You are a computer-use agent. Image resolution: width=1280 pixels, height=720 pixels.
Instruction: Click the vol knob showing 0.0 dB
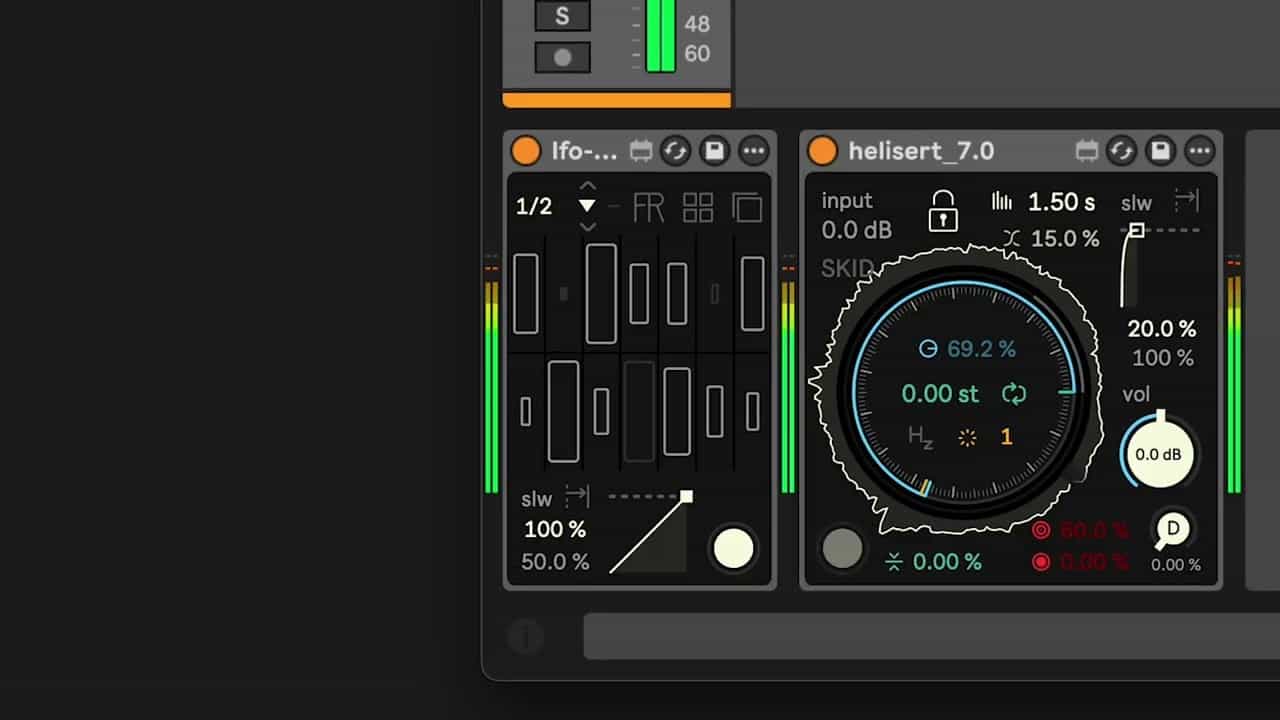pos(1159,453)
